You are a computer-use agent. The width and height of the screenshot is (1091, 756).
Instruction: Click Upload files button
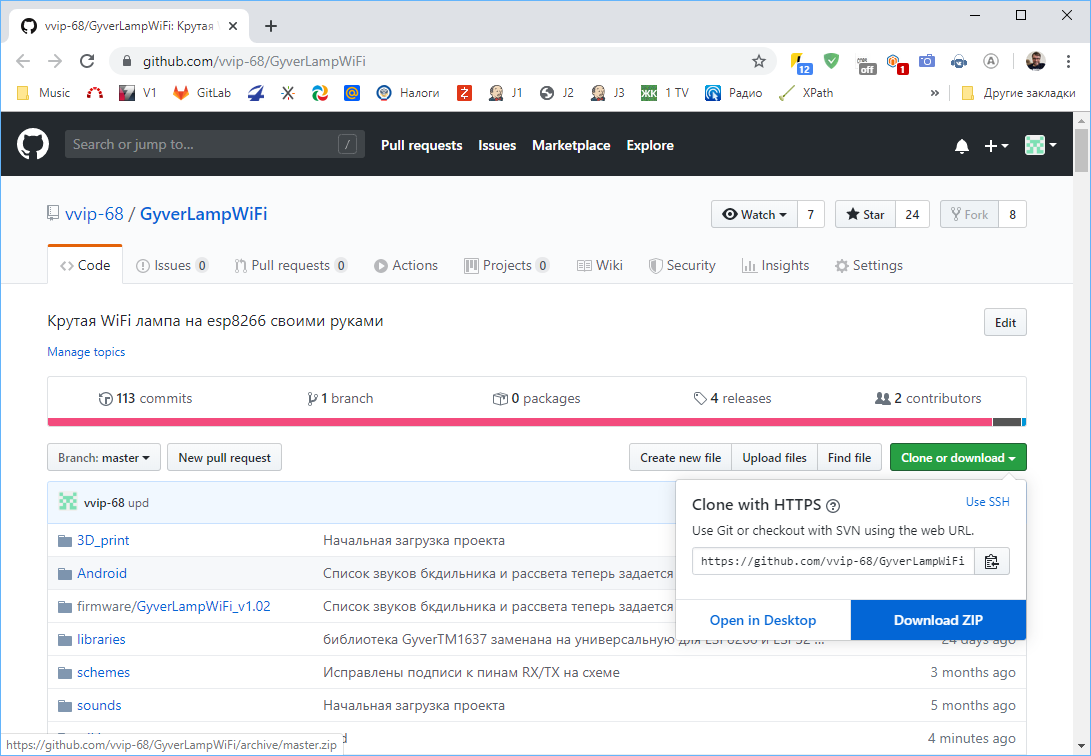coord(774,458)
